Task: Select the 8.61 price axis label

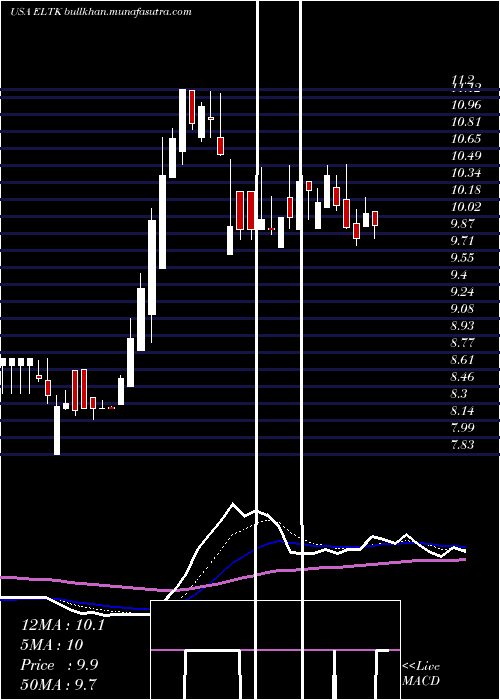Action: [x=463, y=359]
